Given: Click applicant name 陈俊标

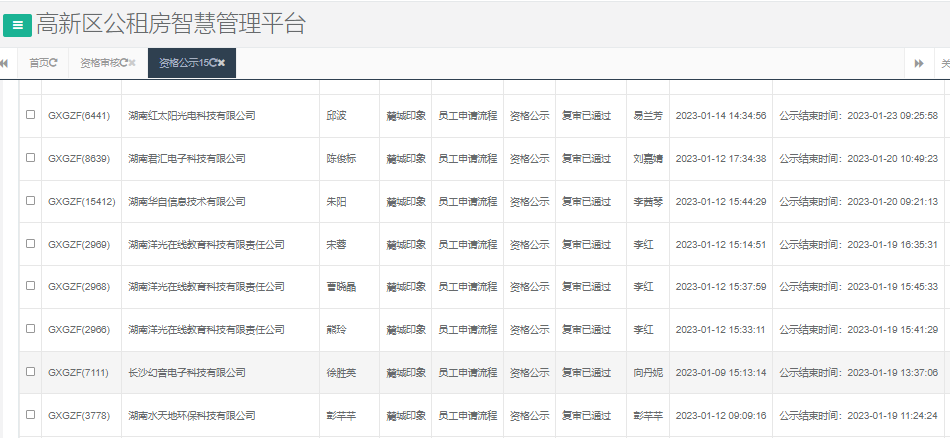Looking at the screenshot, I should point(341,159).
